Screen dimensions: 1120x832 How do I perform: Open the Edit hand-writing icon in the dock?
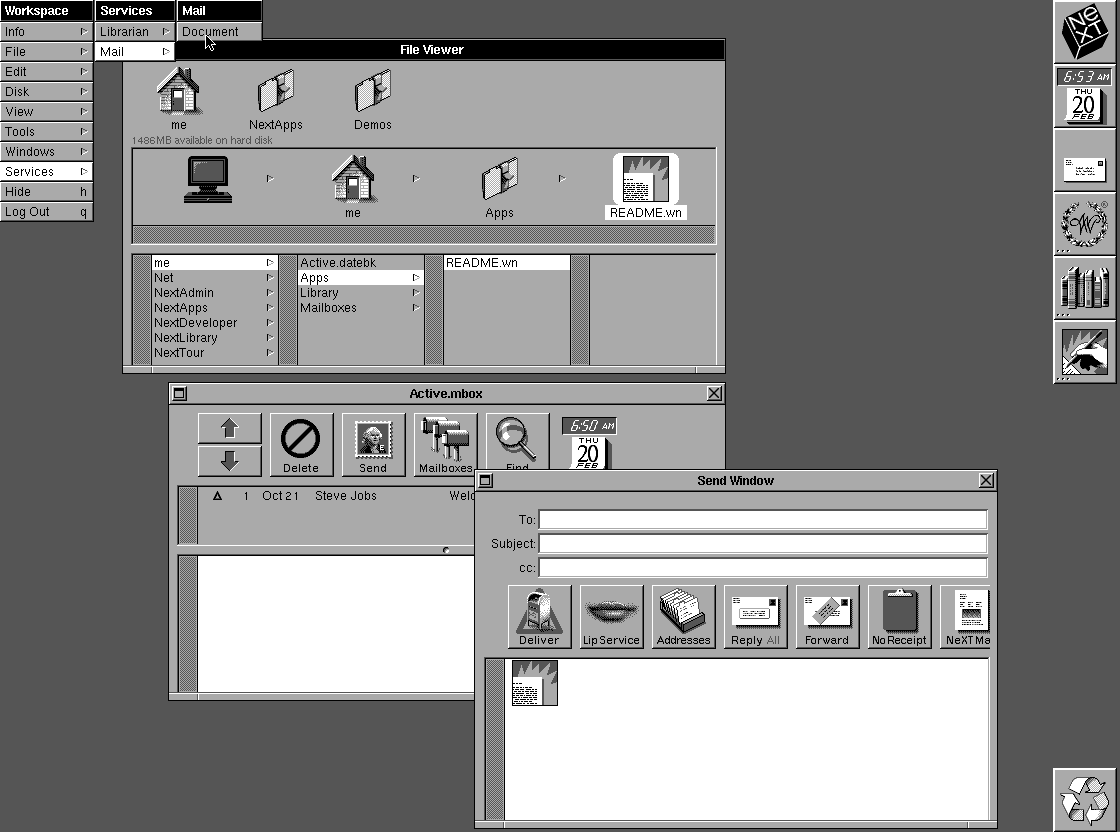tap(1084, 352)
